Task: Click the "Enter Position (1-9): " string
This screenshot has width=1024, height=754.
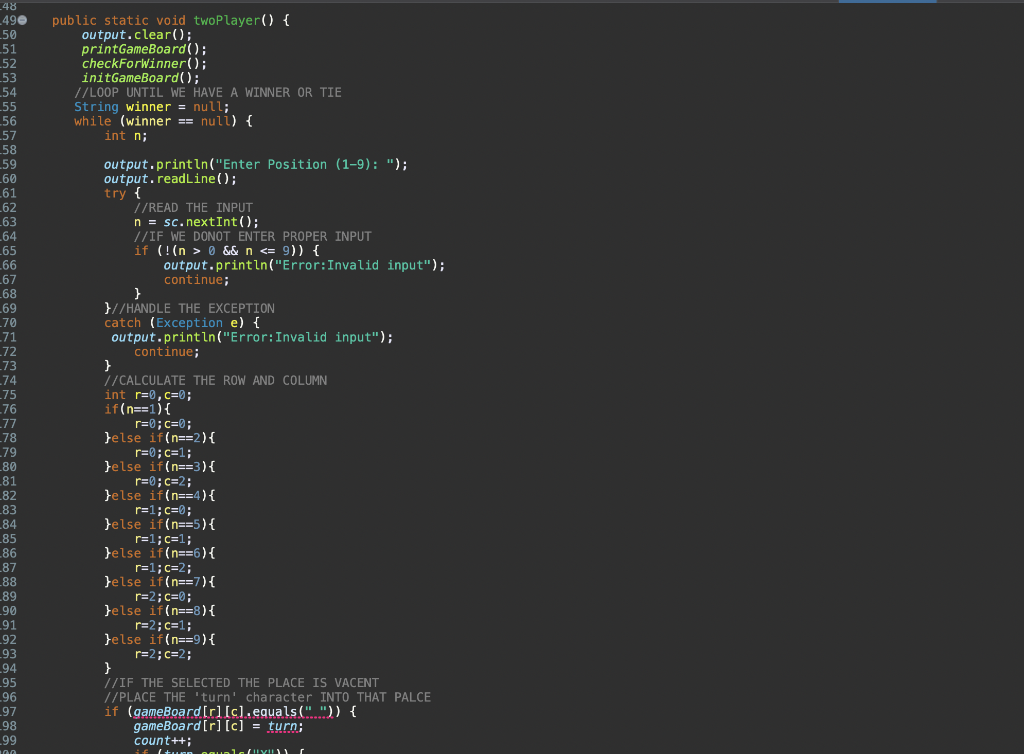Action: click(305, 164)
